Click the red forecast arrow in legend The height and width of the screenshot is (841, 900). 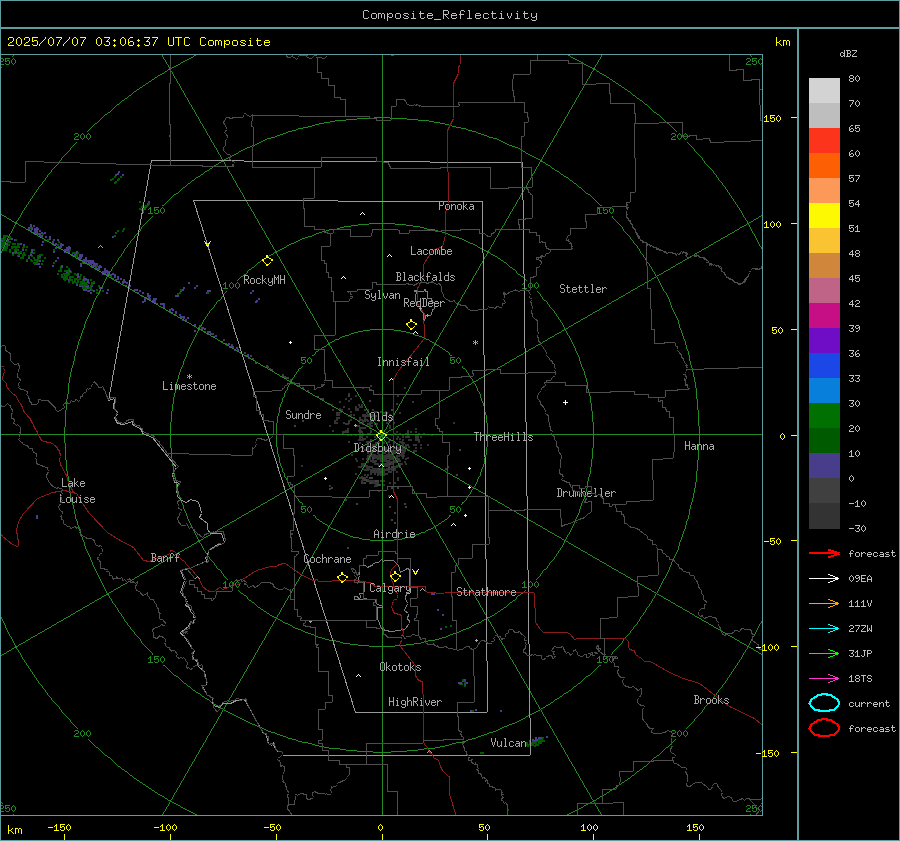click(824, 553)
